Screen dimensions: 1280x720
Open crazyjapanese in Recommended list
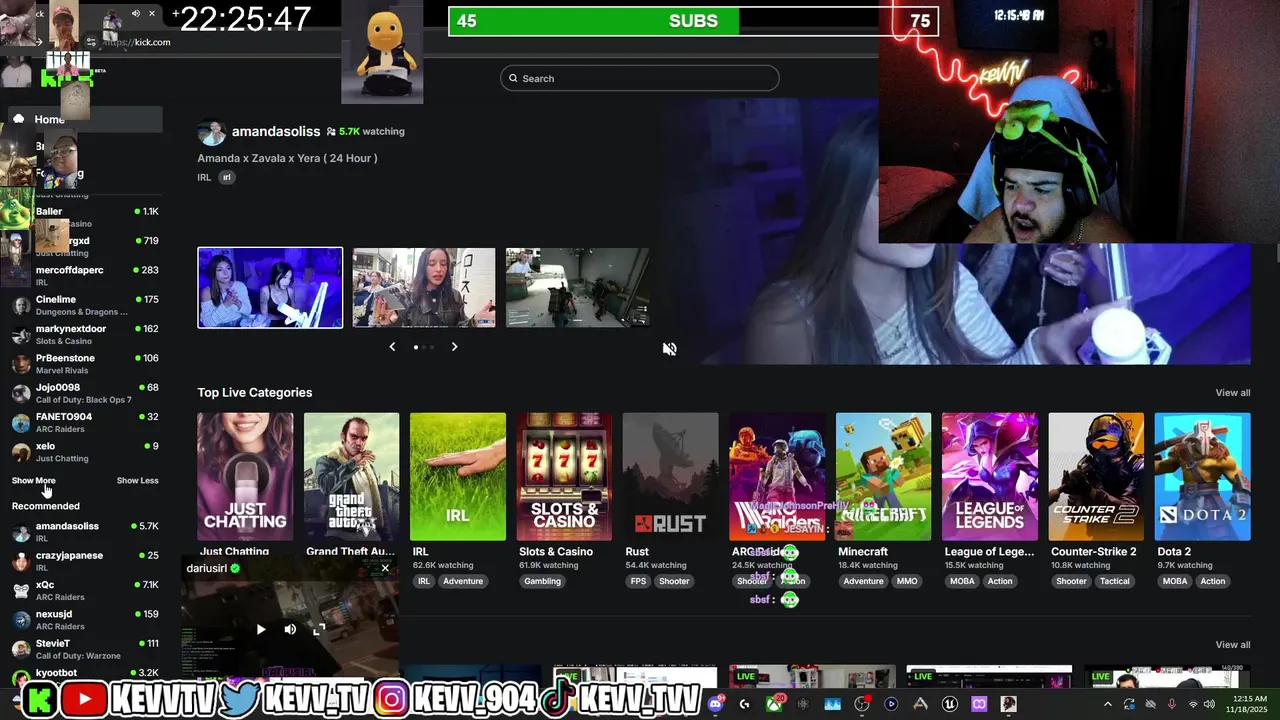85,561
